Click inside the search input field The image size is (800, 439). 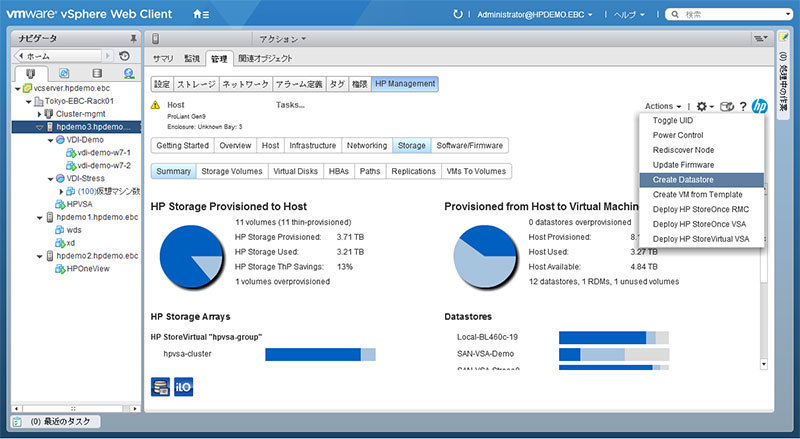[732, 14]
